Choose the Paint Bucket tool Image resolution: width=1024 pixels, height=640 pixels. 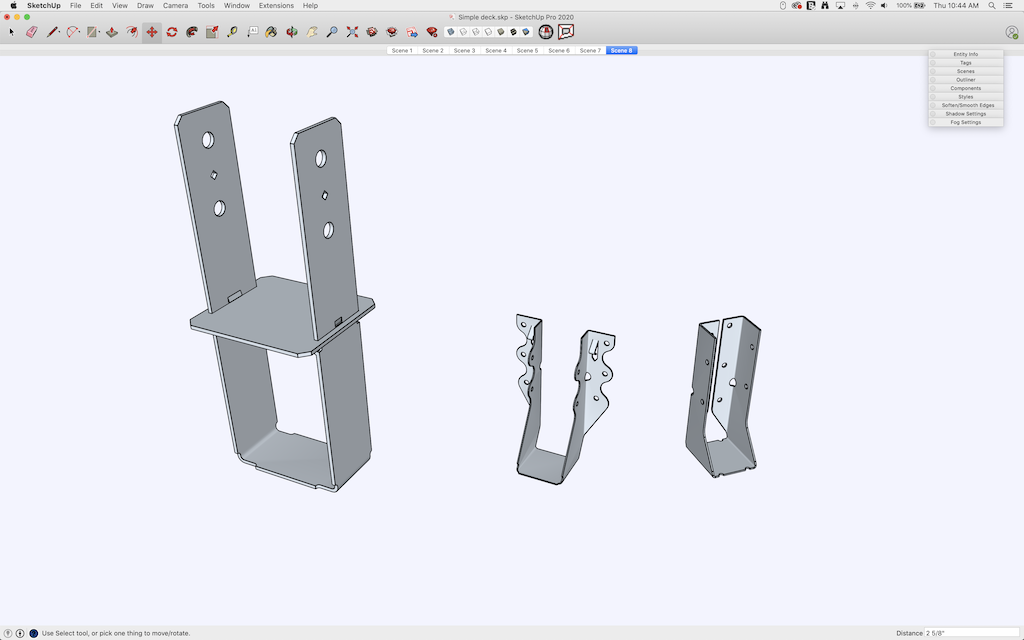(271, 32)
